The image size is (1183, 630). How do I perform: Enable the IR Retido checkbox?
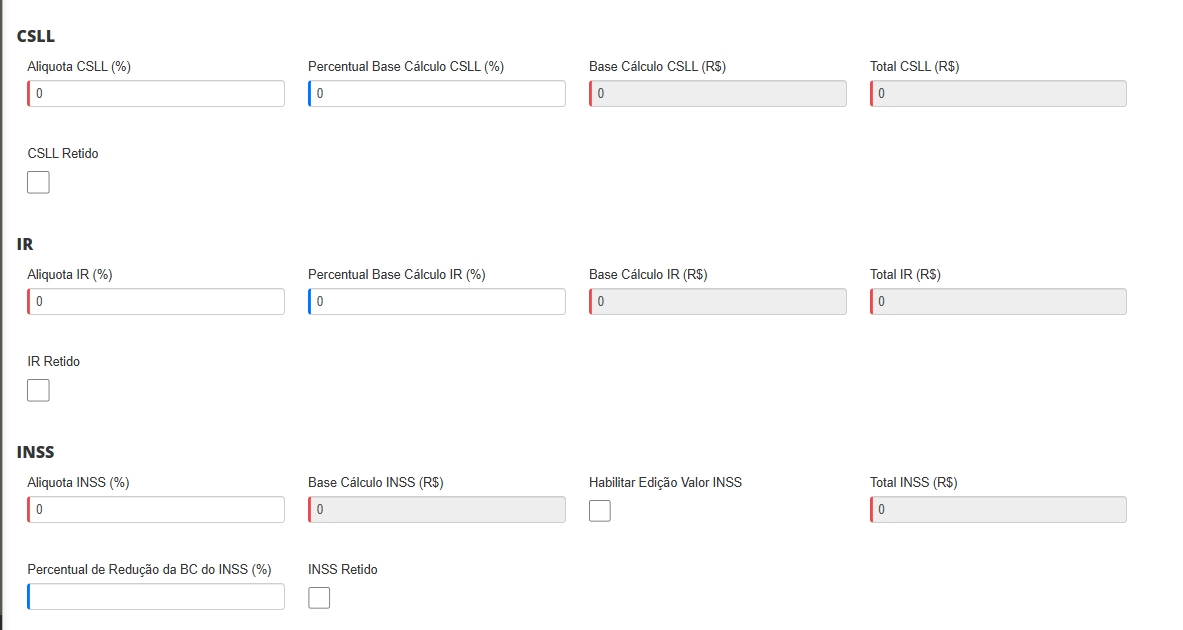38,391
